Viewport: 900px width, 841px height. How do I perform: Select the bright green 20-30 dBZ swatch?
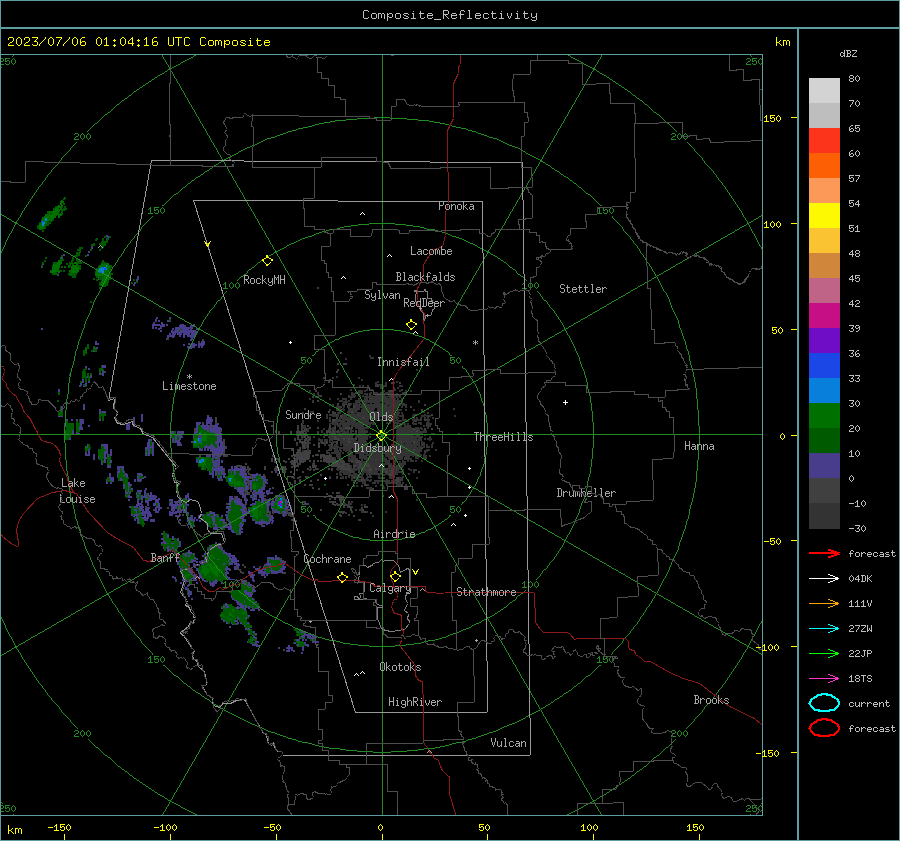click(x=824, y=416)
